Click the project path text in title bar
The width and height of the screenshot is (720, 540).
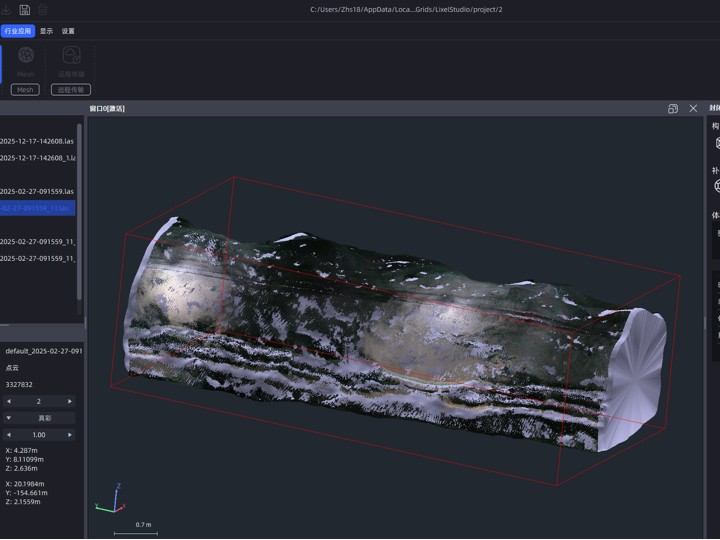[x=406, y=9]
